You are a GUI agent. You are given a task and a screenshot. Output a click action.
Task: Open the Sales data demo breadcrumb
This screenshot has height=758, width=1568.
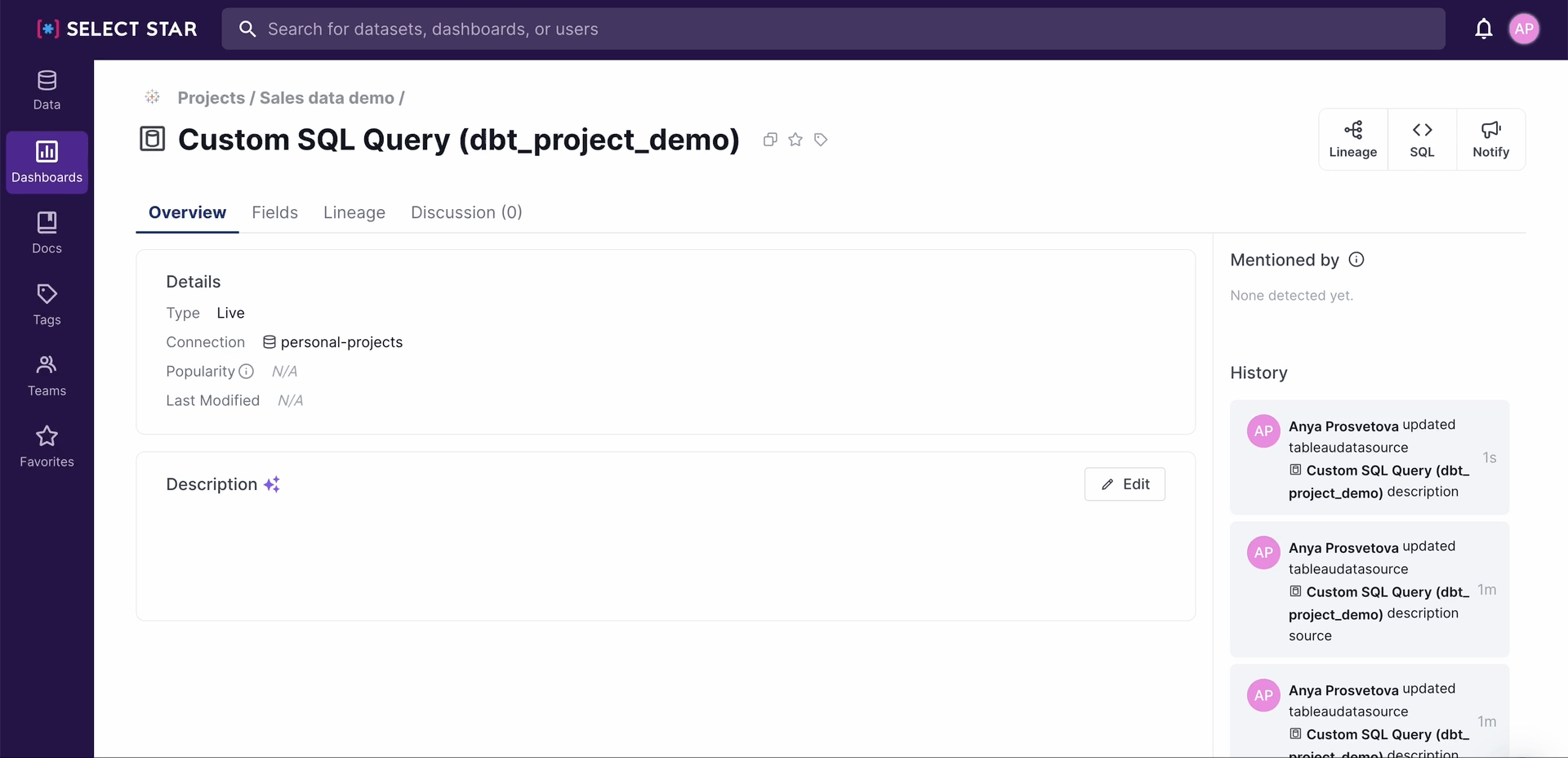pos(327,98)
